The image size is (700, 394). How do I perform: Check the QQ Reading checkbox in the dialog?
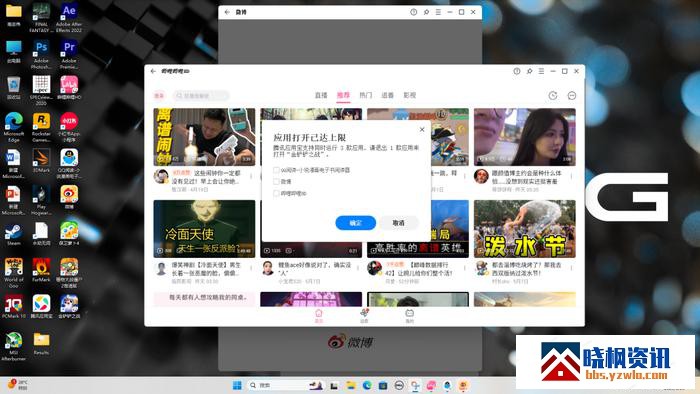coord(276,170)
